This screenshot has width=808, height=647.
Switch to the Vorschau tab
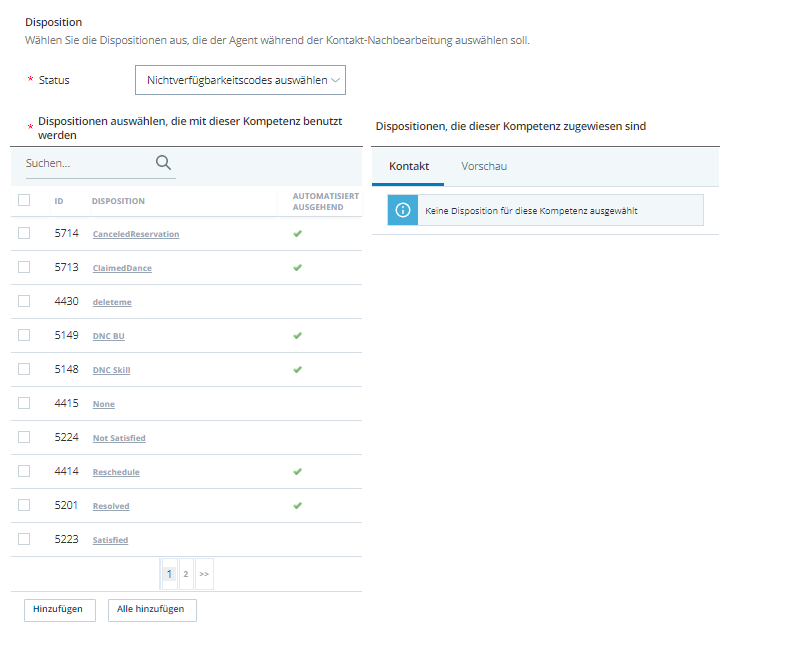[x=484, y=166]
